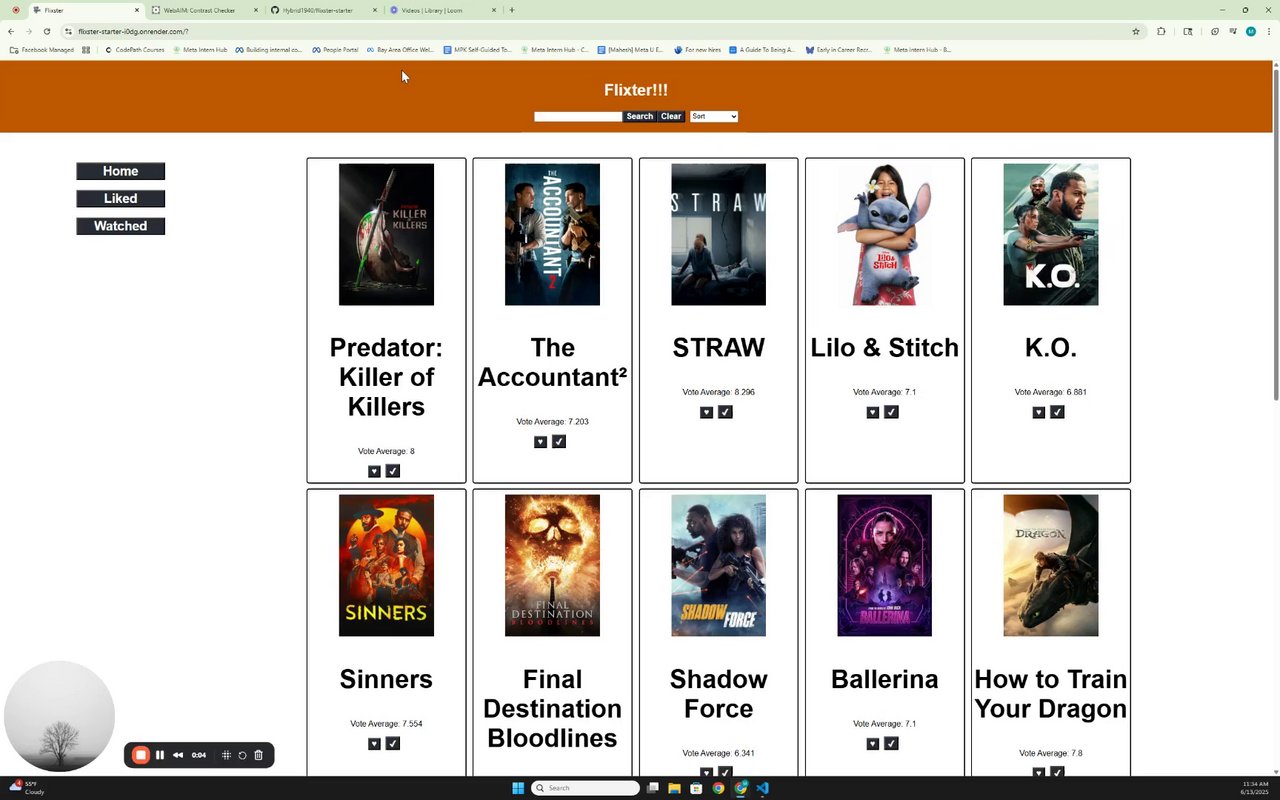Open the weather widget on taskbar

[26, 788]
